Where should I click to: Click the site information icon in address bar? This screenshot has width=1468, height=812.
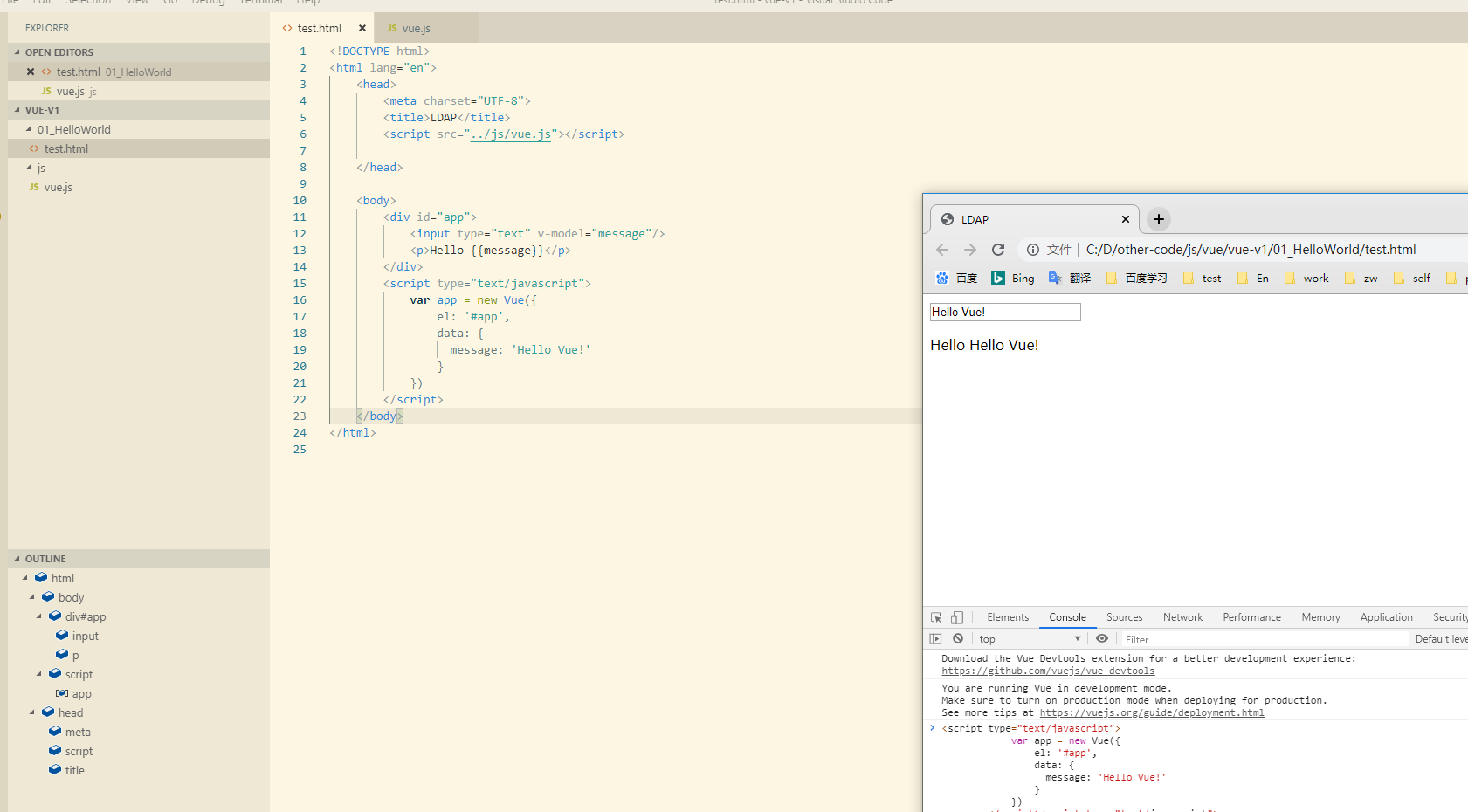[1033, 250]
